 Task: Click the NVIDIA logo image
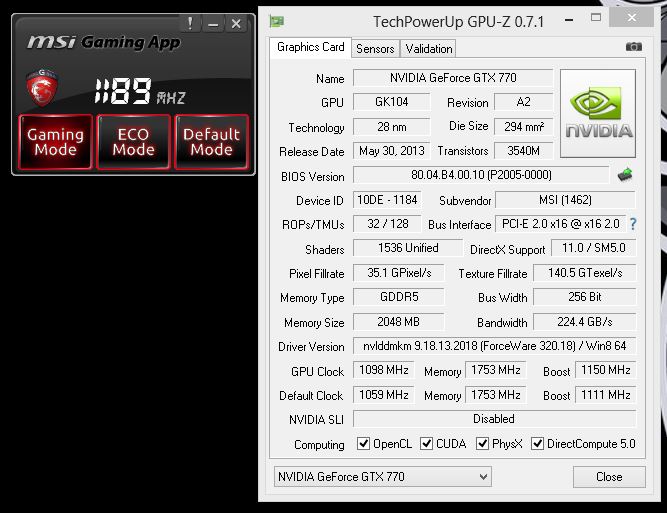click(x=598, y=113)
